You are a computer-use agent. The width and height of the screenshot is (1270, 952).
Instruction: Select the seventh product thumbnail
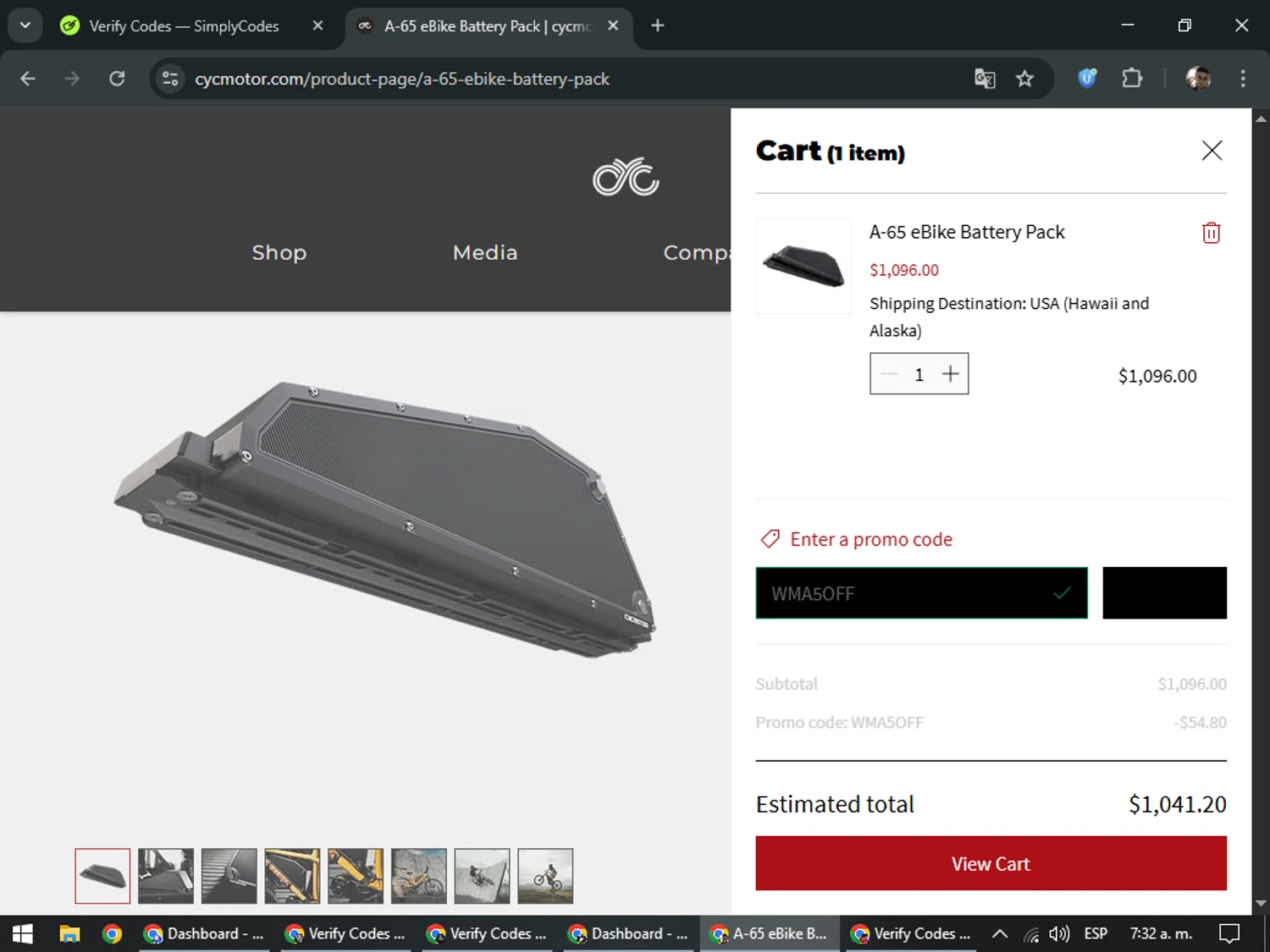point(482,876)
